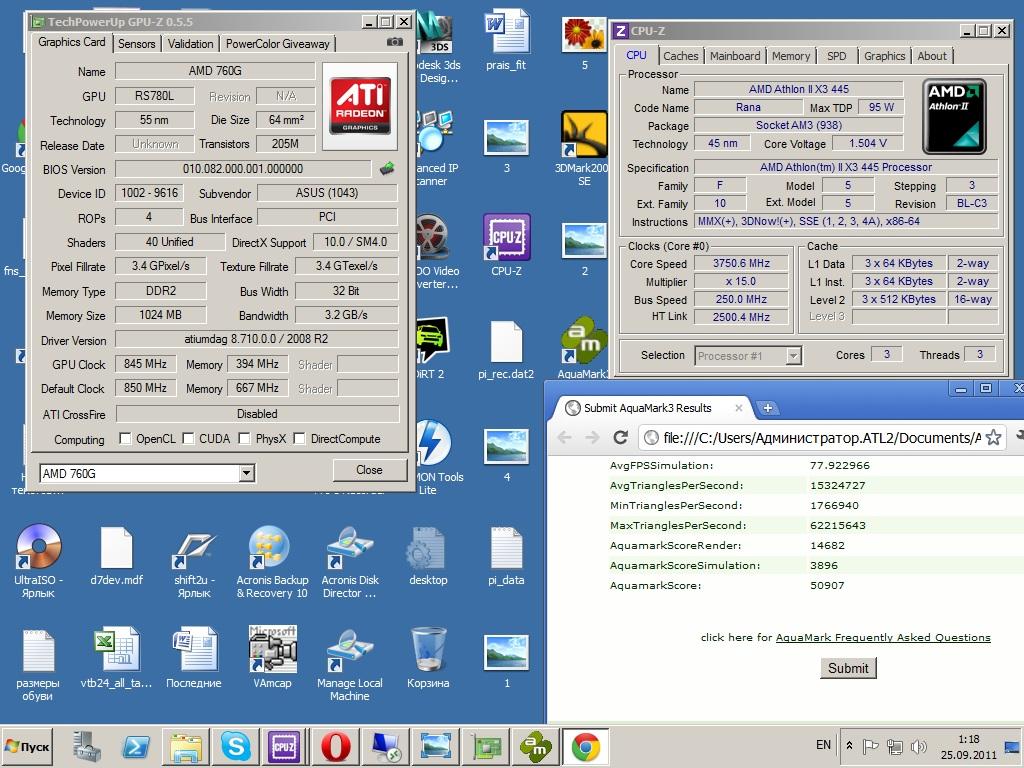This screenshot has height=768, width=1024.
Task: Open the 3DMark2001 SE desktop shortcut
Action: pos(584,135)
